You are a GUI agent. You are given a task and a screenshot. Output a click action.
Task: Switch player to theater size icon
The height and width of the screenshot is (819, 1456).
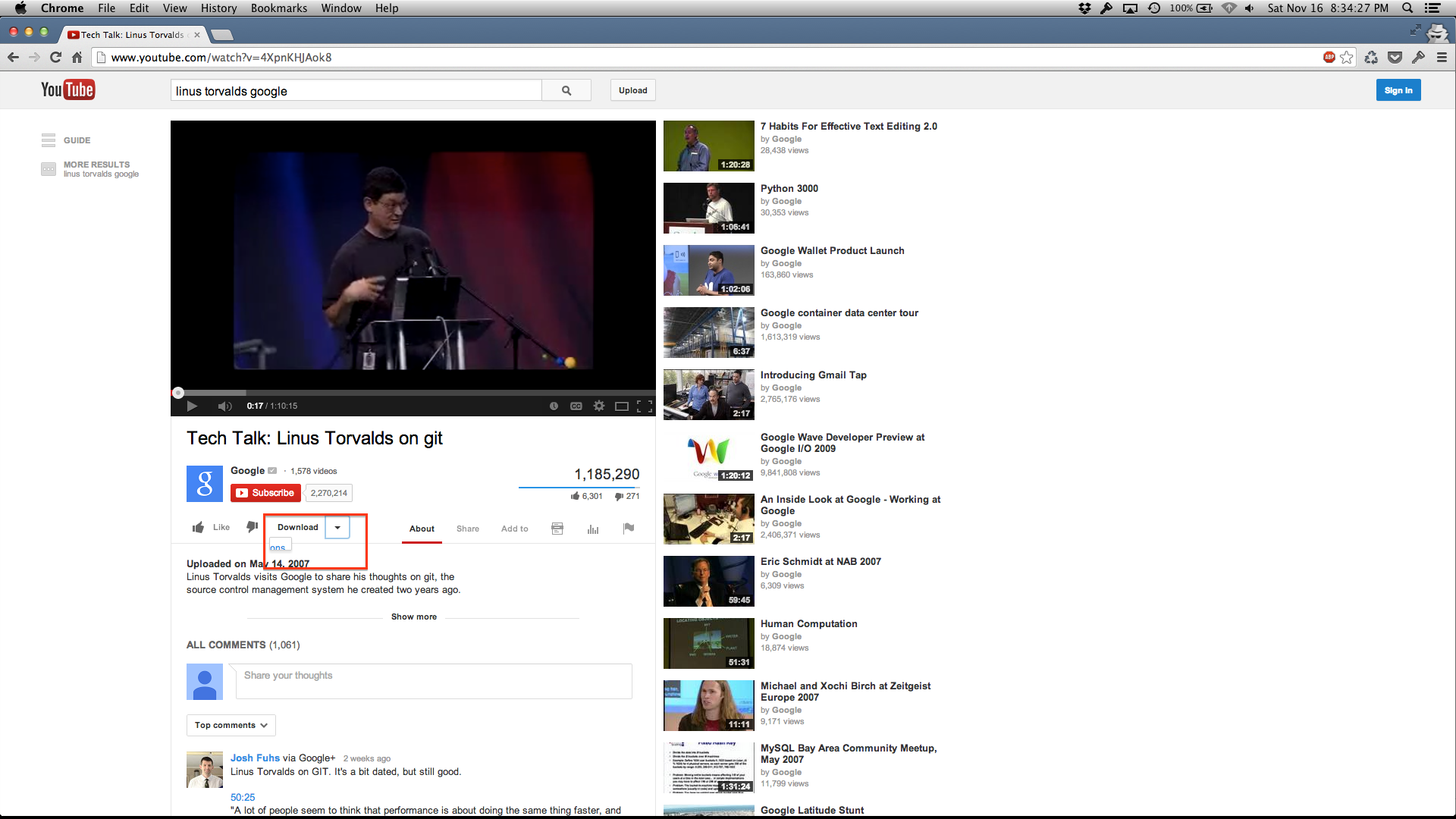[622, 406]
